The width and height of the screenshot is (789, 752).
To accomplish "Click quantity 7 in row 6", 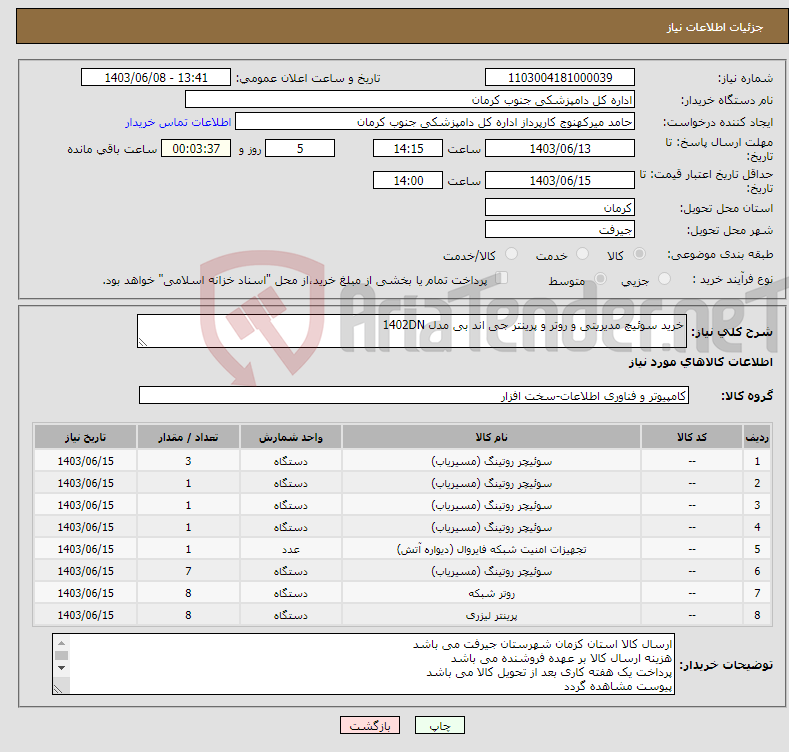I will click(x=188, y=571).
